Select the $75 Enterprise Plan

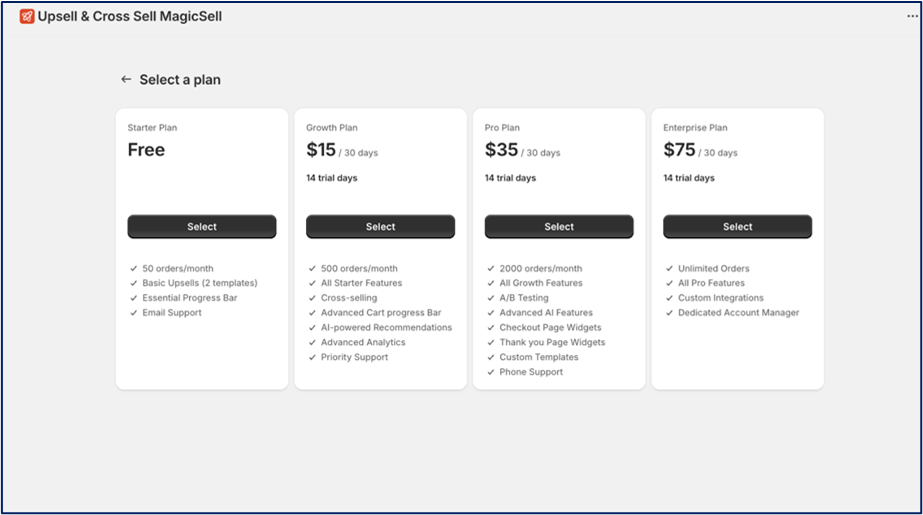[x=738, y=227]
